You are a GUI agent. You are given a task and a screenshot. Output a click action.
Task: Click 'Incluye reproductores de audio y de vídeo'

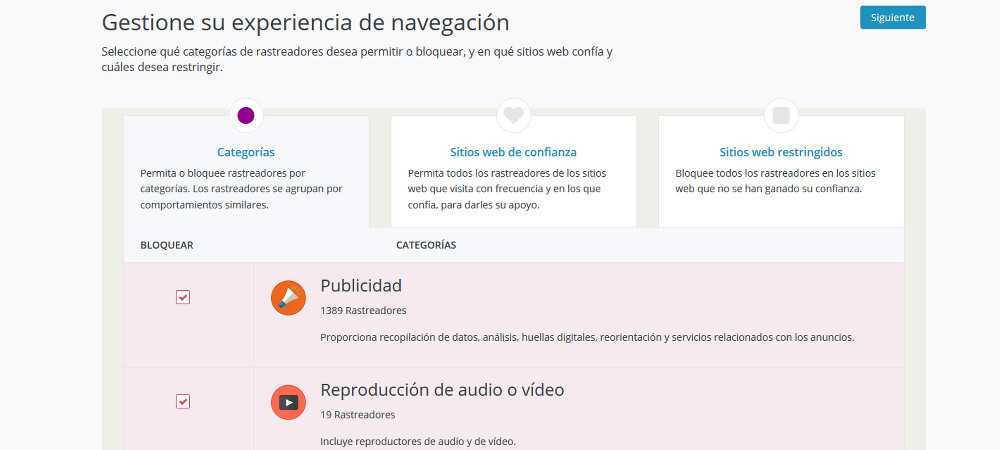(x=418, y=441)
